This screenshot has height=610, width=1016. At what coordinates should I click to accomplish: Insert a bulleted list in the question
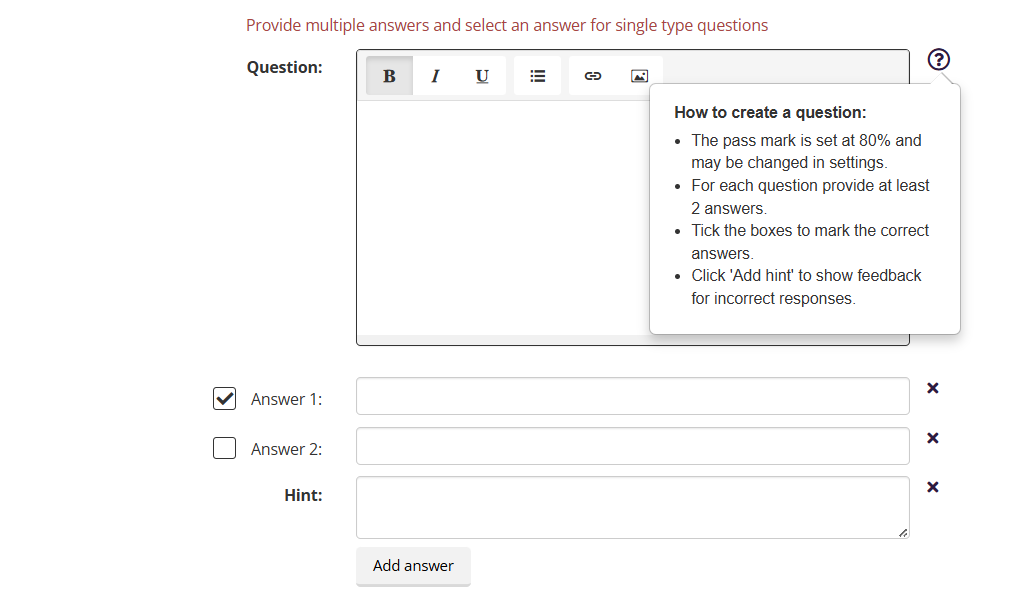(x=537, y=76)
